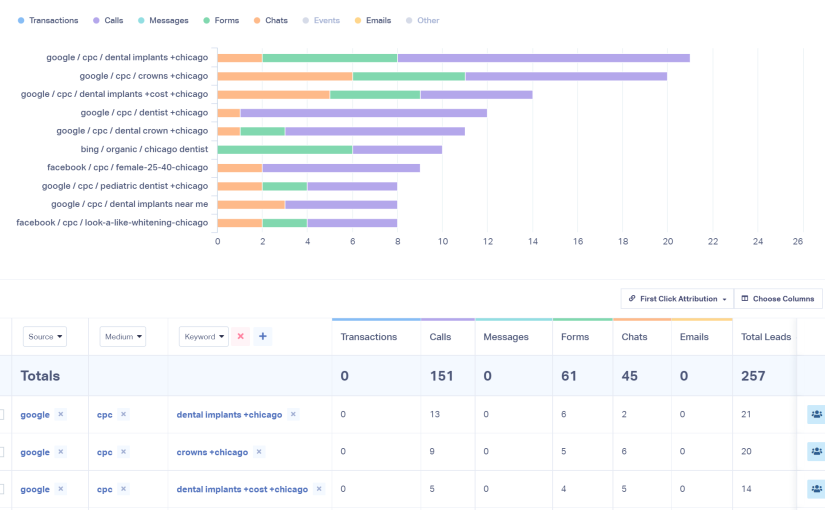Select the crowns +chicago row checkbox
Viewport: 825px width, 510px height.
click(2, 452)
